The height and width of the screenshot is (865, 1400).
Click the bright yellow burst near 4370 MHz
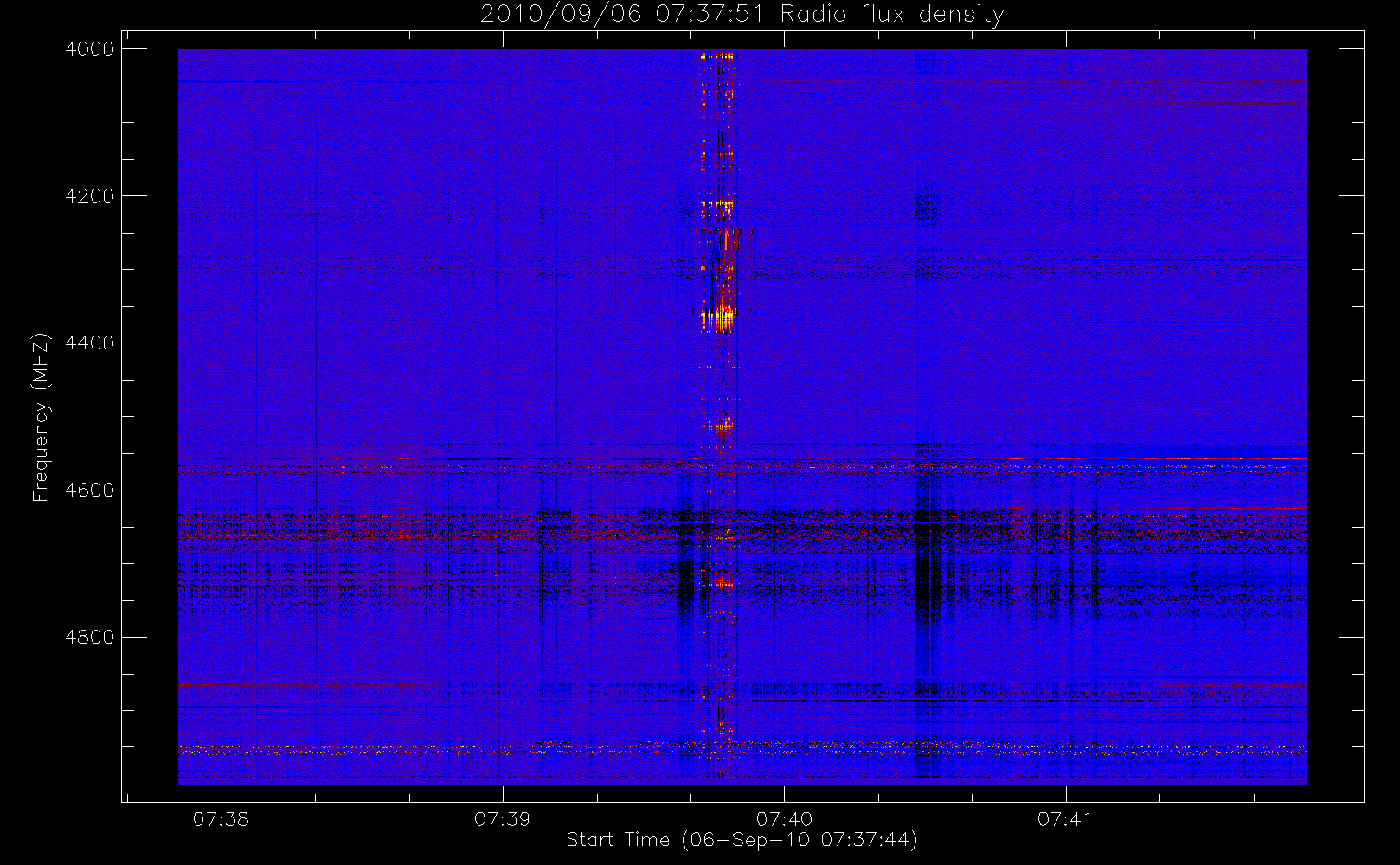[717, 319]
